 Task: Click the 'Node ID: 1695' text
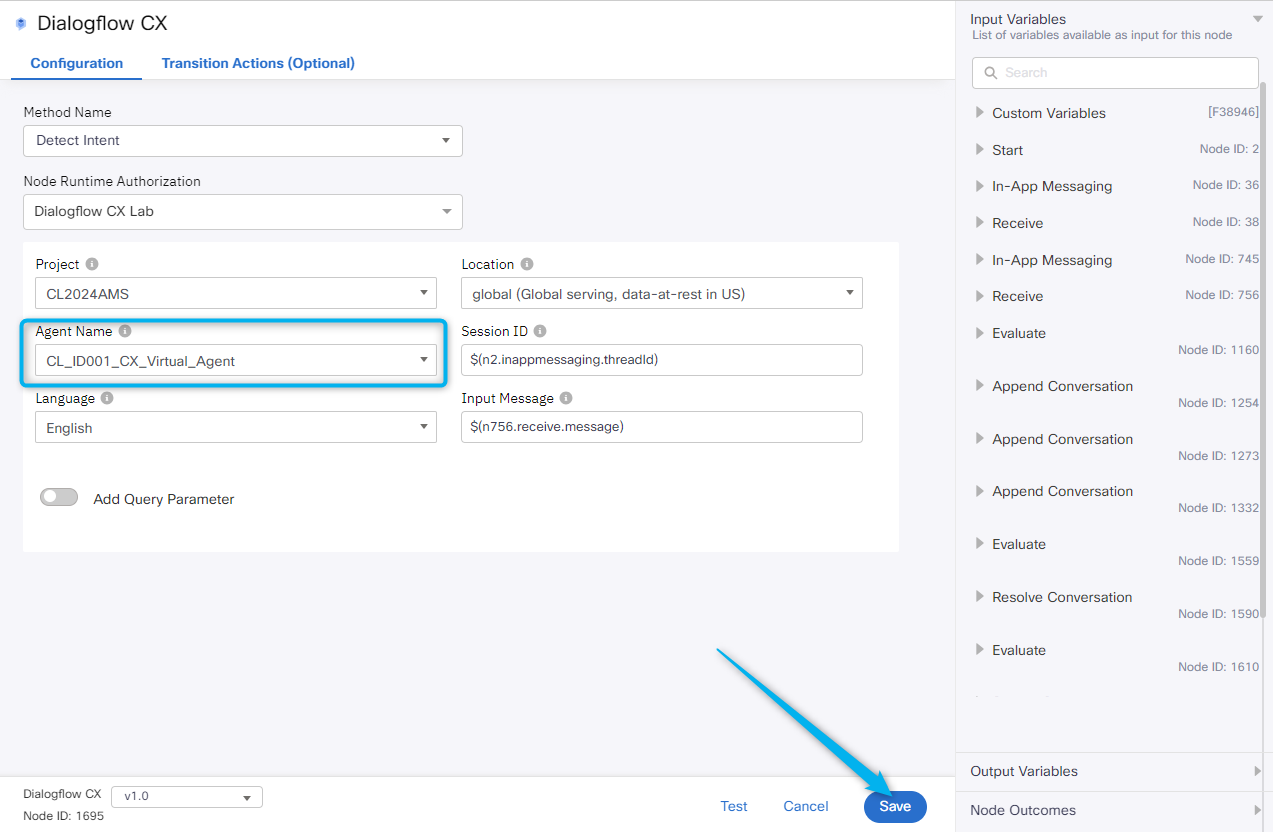(x=63, y=815)
